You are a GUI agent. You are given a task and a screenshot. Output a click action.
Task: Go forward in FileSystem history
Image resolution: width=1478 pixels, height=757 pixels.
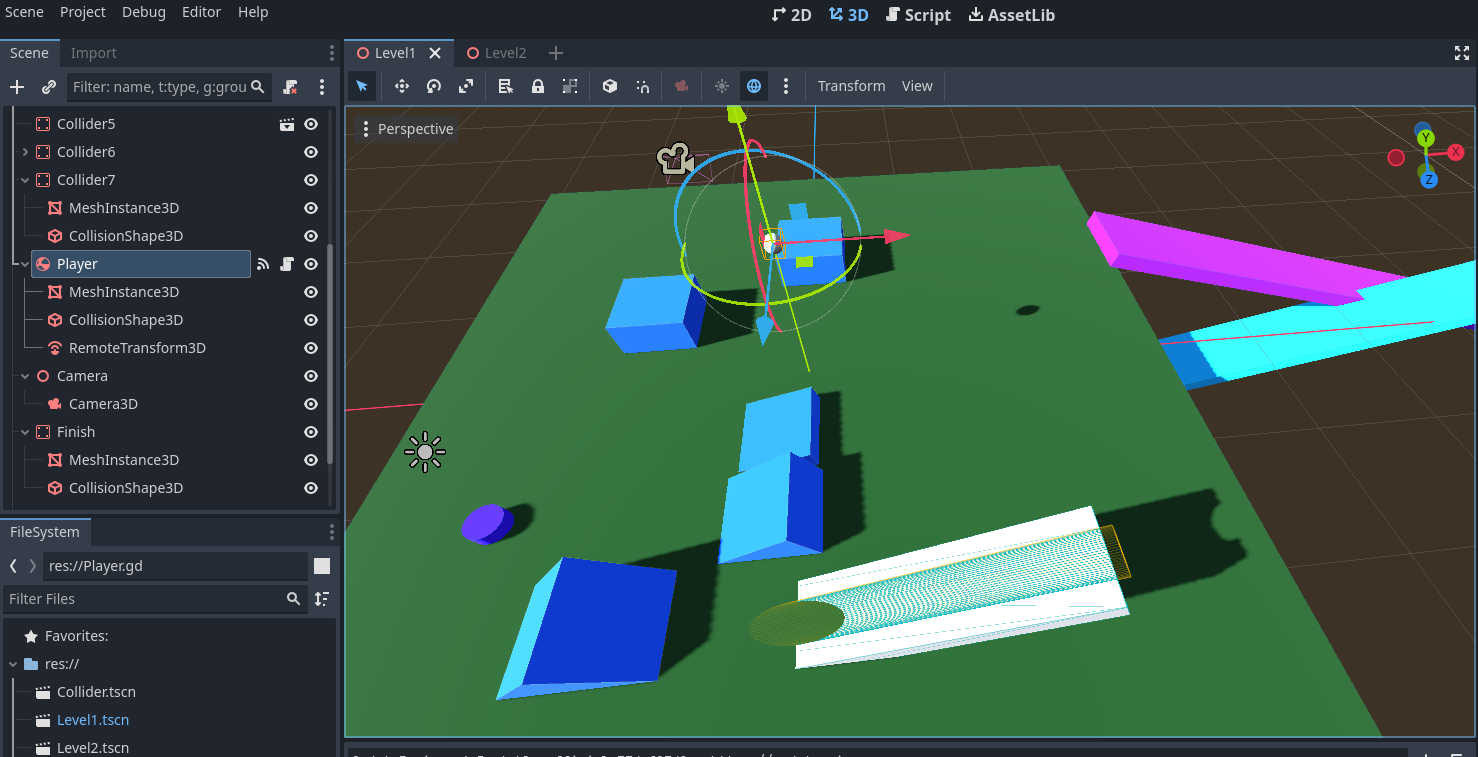coord(33,566)
